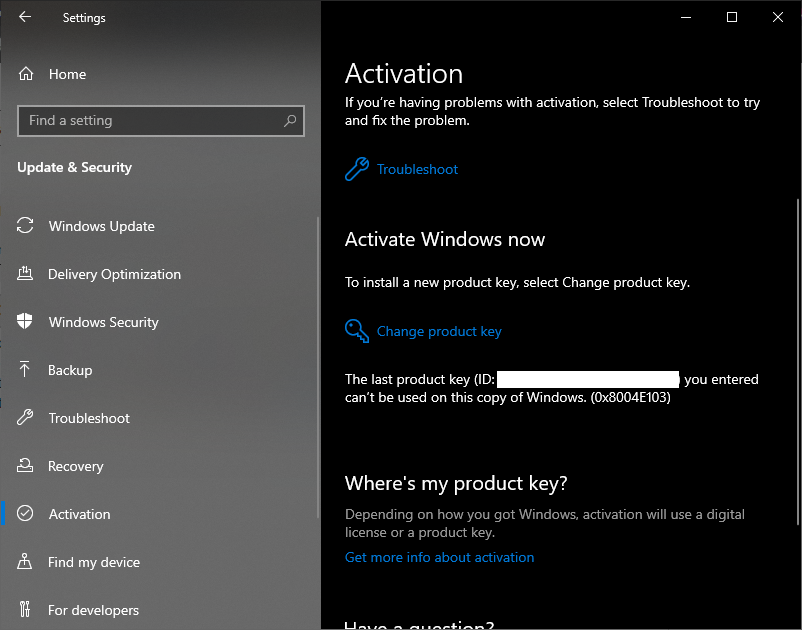Image resolution: width=802 pixels, height=630 pixels.
Task: Focus the Find a setting box
Action: (x=161, y=121)
